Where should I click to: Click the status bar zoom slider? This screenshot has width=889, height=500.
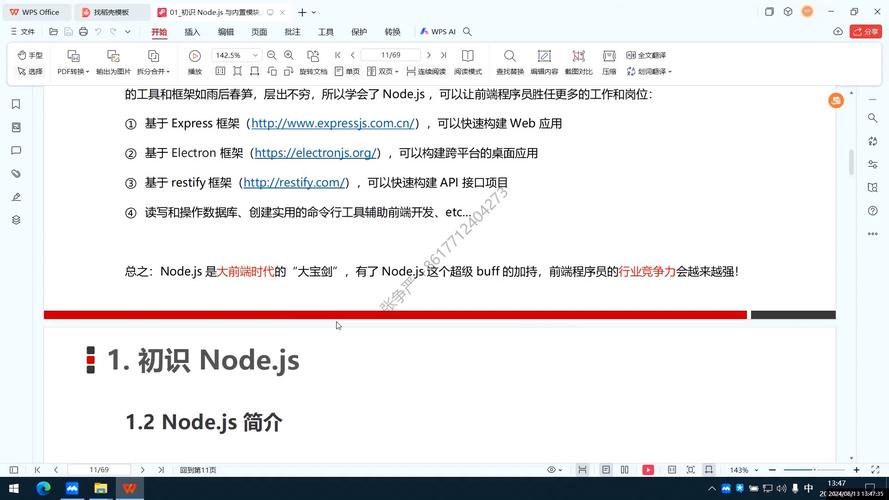pos(814,470)
